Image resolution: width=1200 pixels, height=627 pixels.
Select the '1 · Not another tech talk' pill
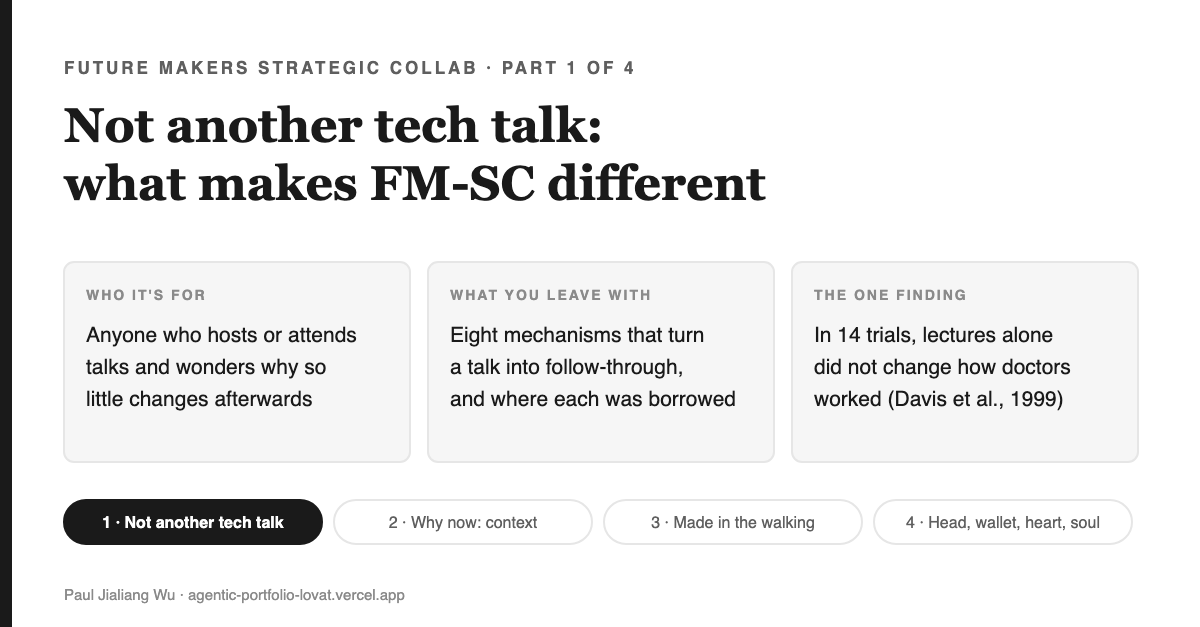pyautogui.click(x=193, y=522)
